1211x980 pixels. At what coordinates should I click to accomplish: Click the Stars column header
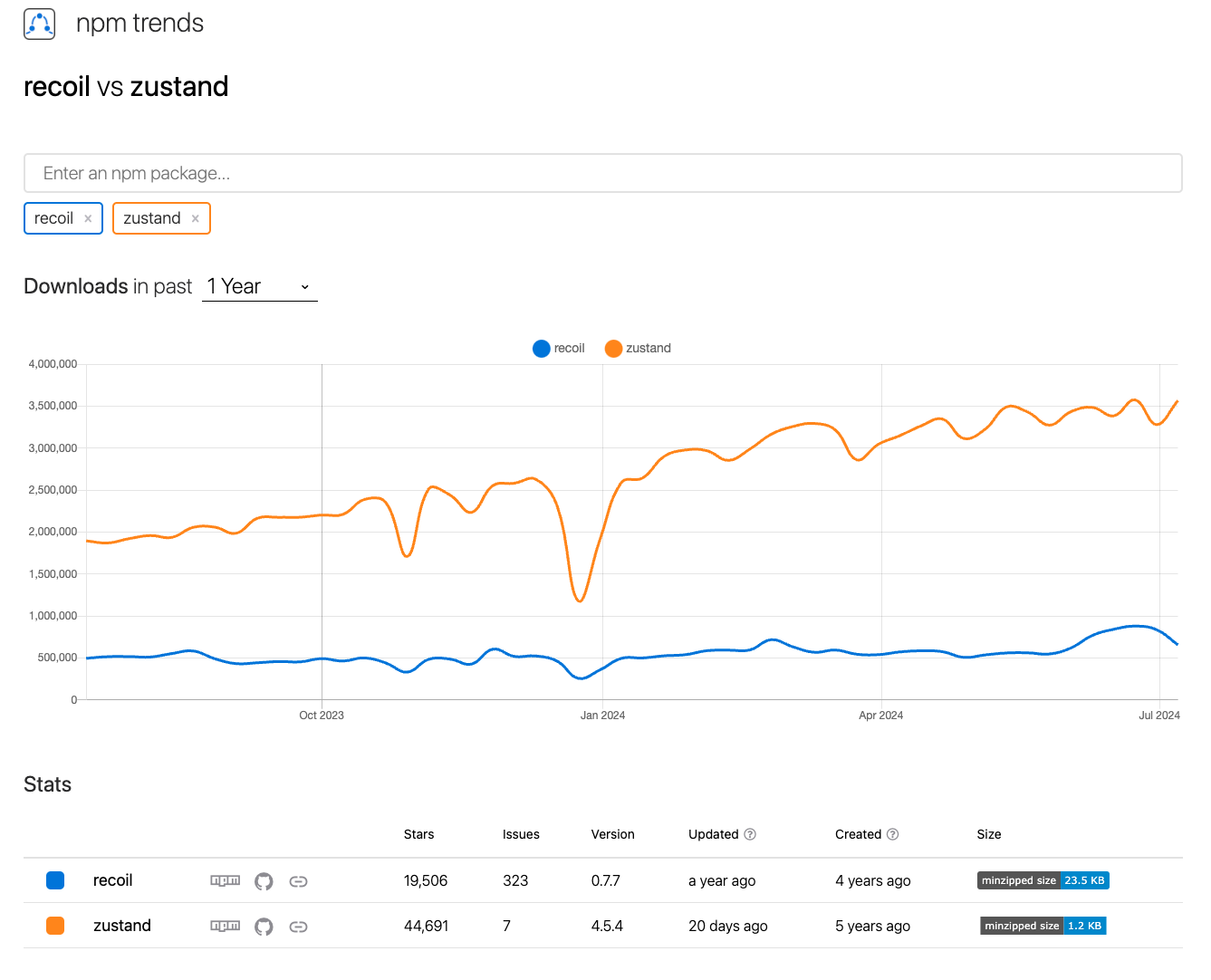point(419,834)
